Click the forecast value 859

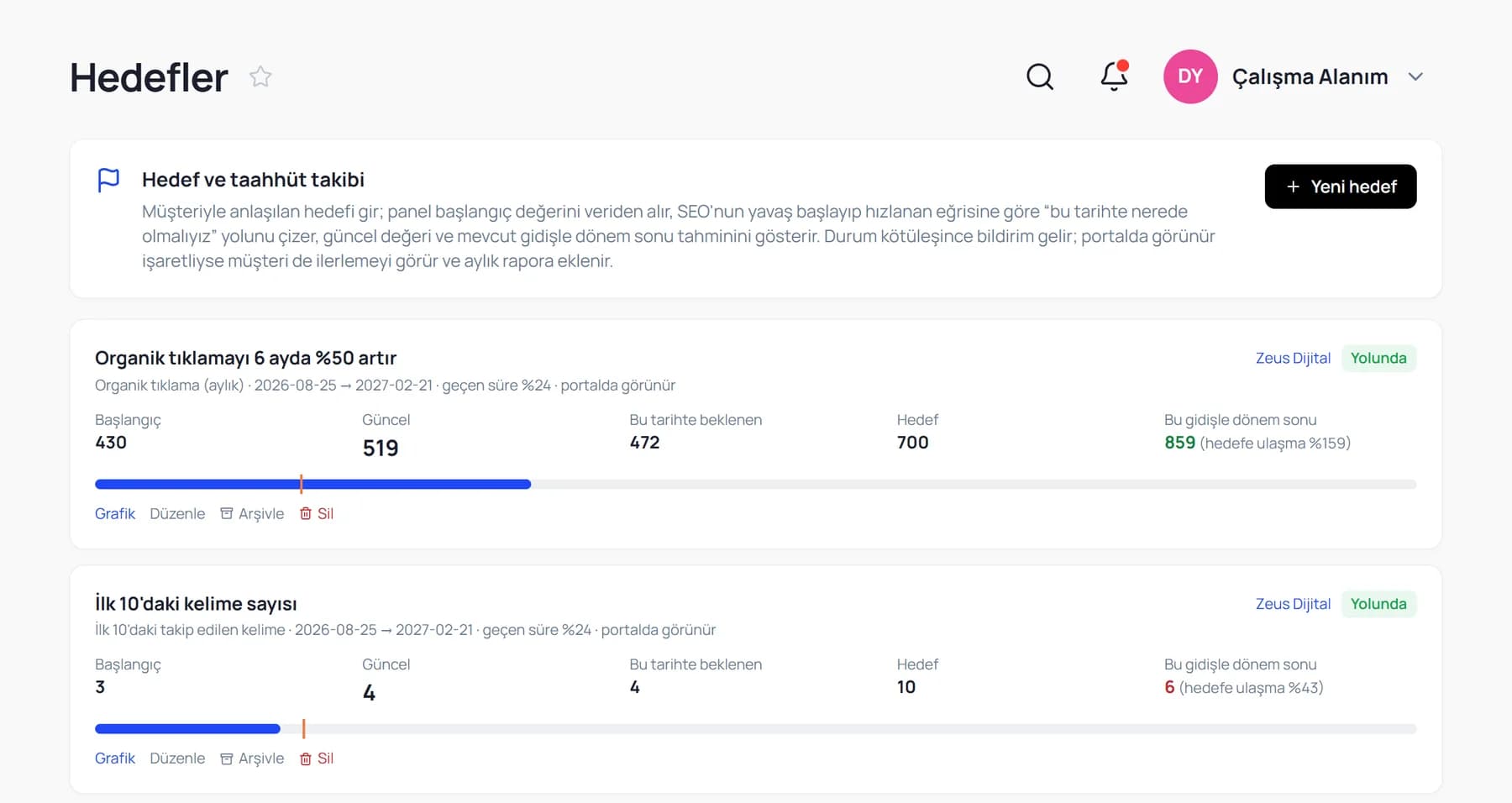(1179, 443)
